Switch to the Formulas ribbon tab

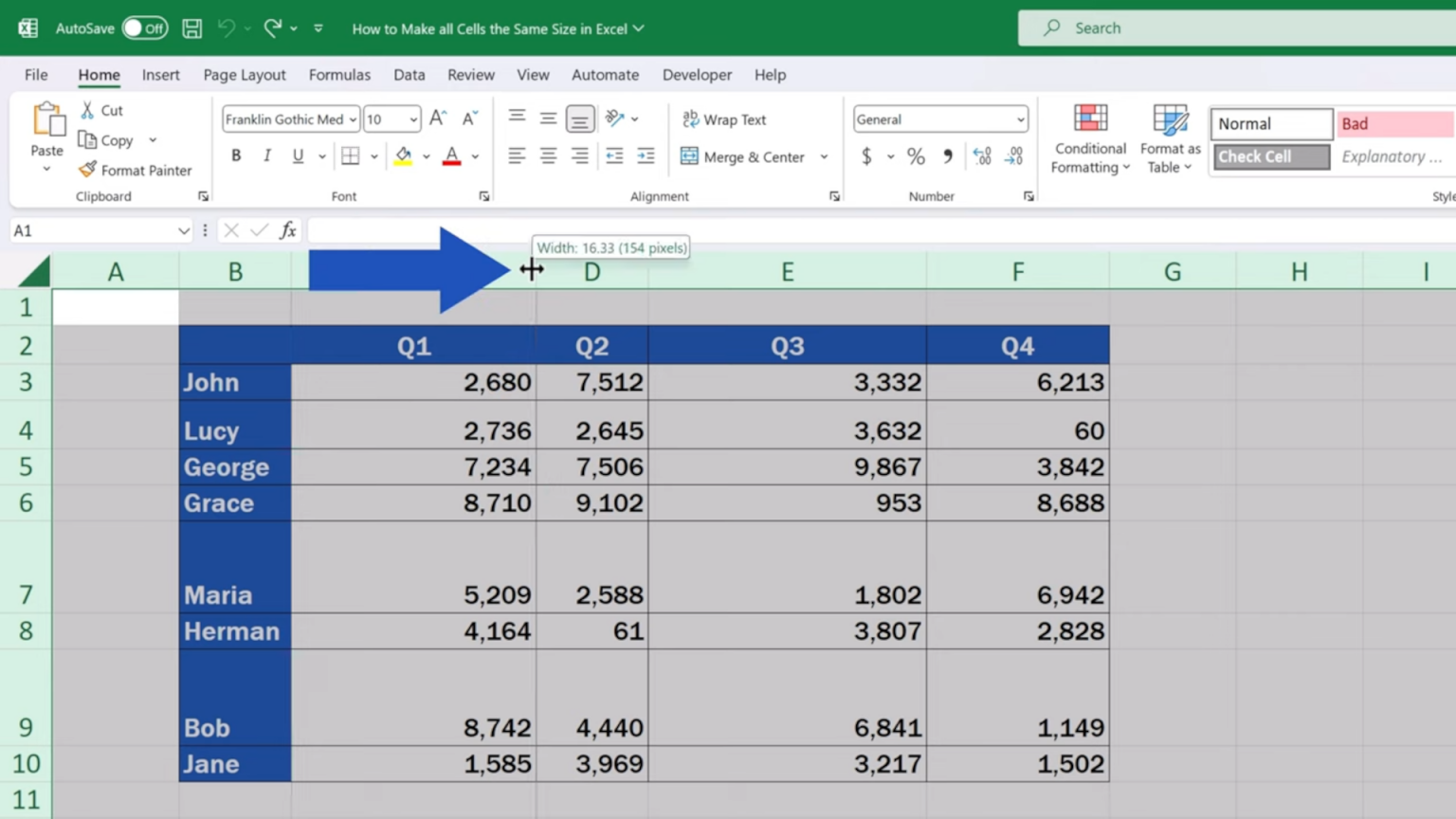pos(339,74)
